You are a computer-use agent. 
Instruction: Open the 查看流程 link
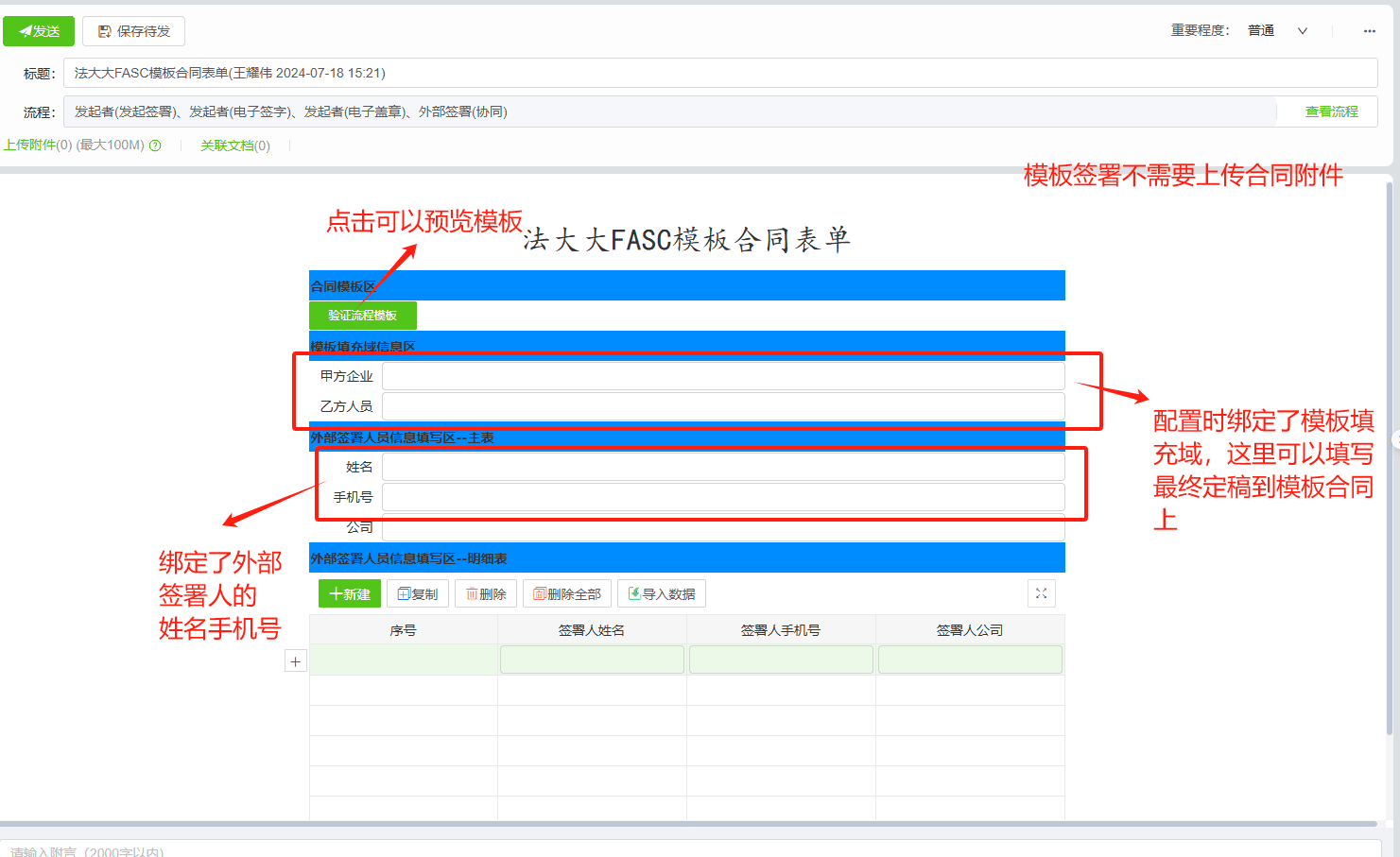click(x=1331, y=111)
